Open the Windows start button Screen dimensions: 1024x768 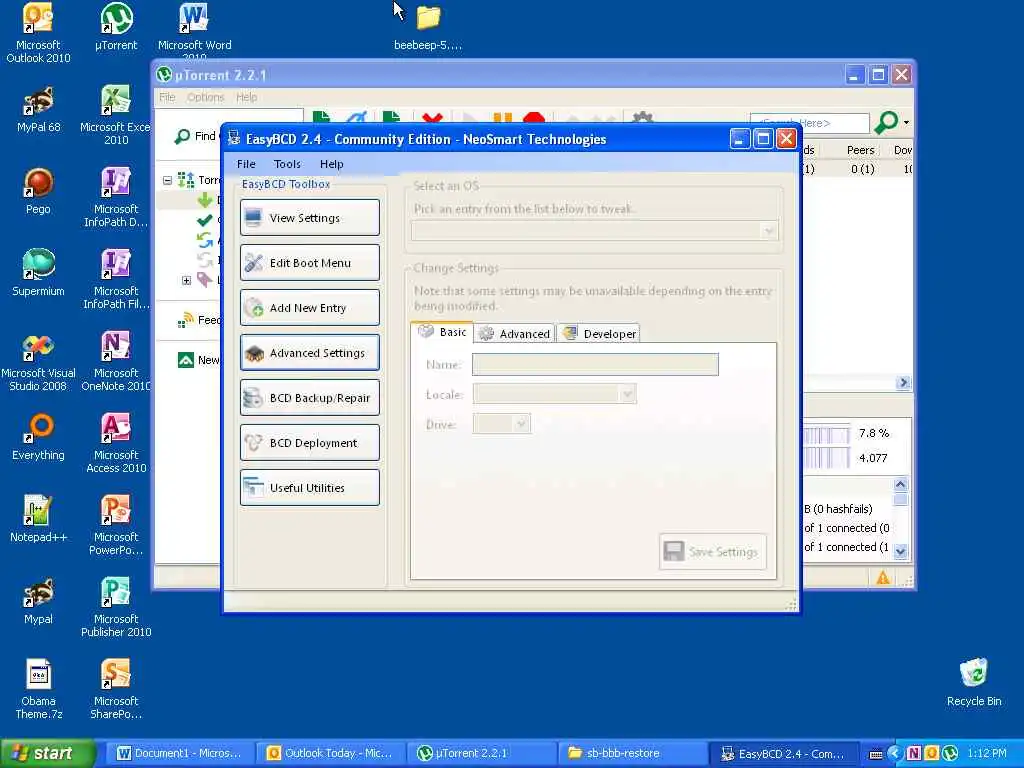point(47,753)
